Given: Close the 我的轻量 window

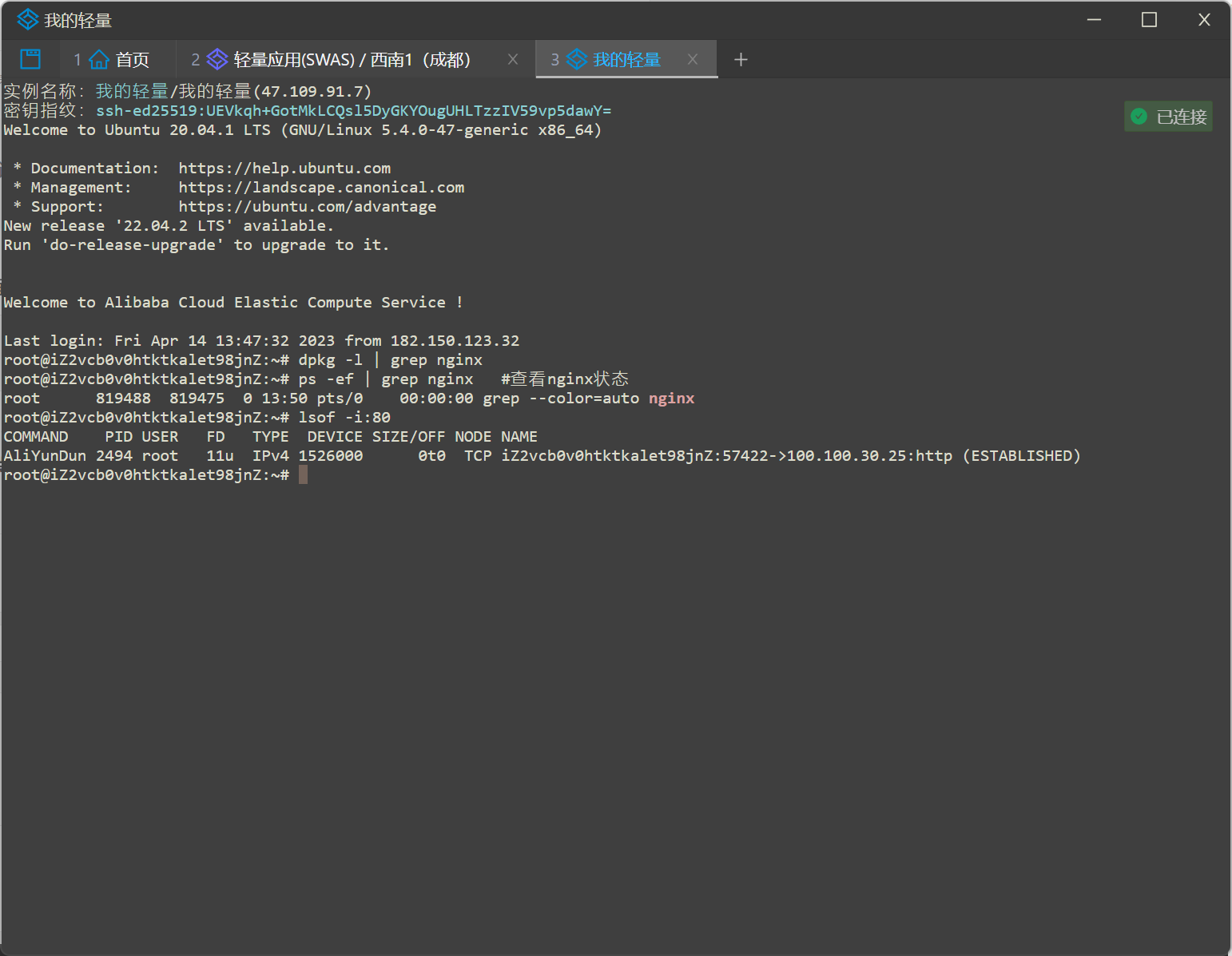Looking at the screenshot, I should coord(1204,20).
